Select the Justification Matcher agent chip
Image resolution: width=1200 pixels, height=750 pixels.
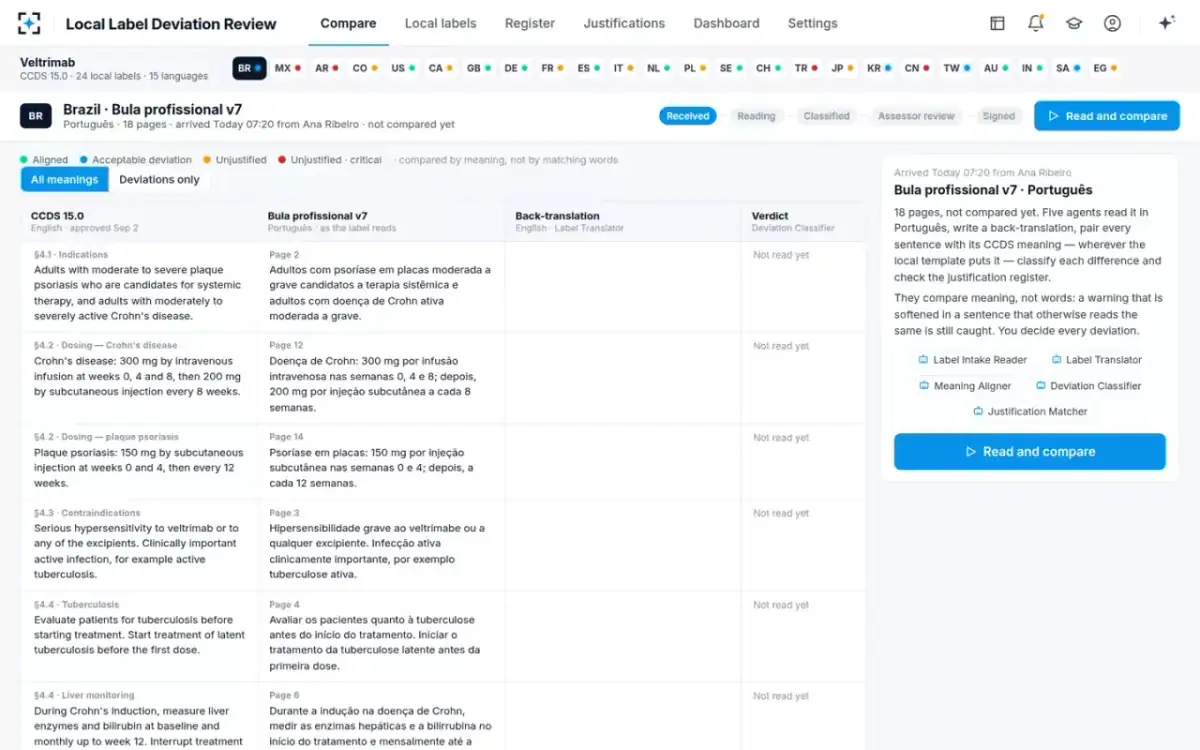[1030, 412]
